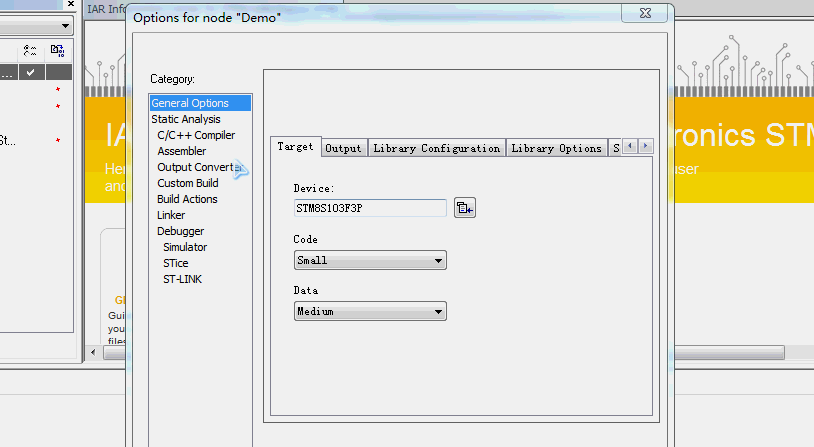Select the Simulator category
The width and height of the screenshot is (814, 447).
click(185, 247)
